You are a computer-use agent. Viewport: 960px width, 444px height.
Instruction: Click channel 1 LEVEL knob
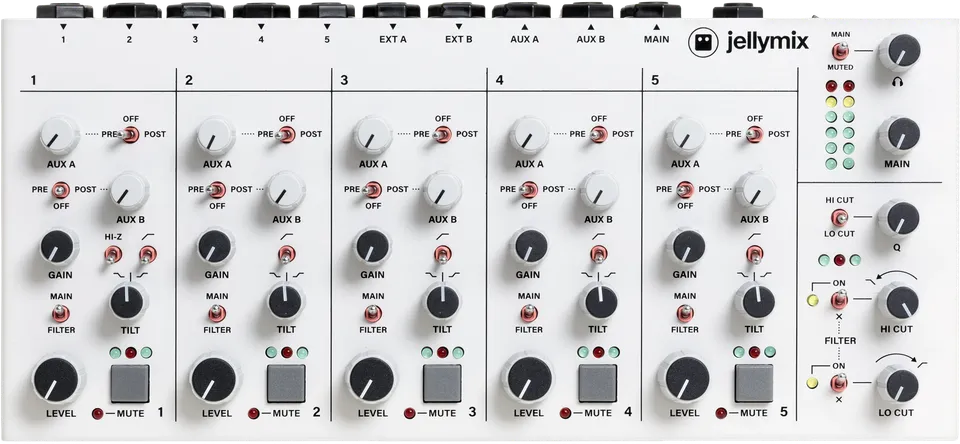click(58, 380)
